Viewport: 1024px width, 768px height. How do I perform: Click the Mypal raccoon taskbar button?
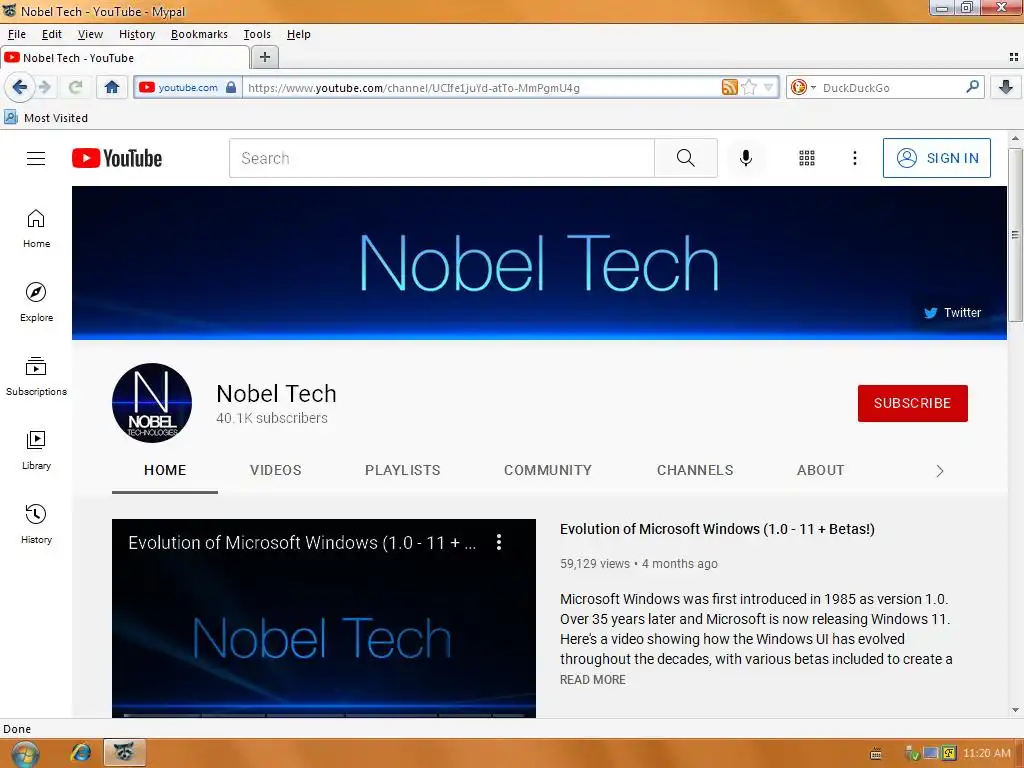(x=124, y=753)
